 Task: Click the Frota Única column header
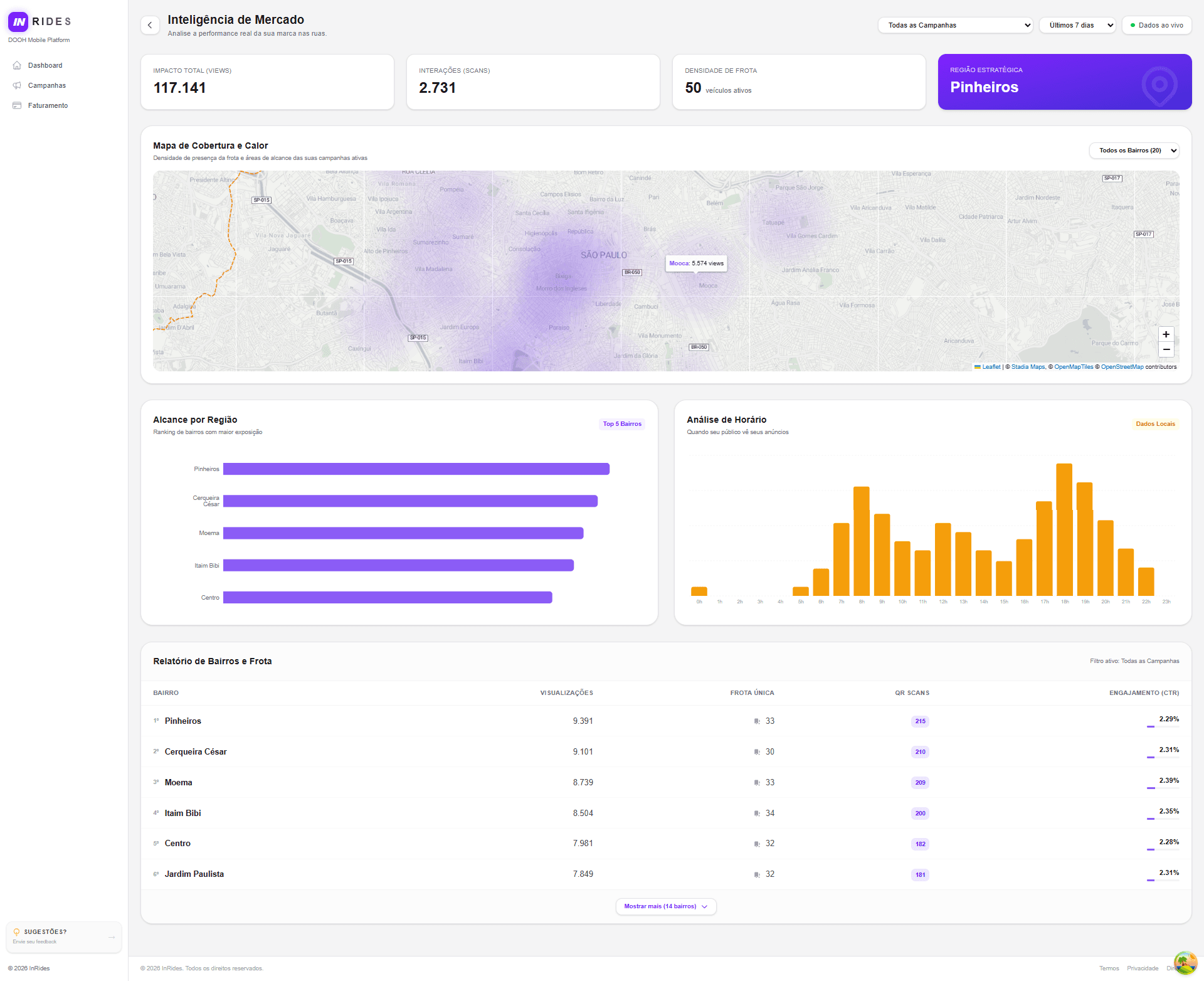click(x=752, y=693)
